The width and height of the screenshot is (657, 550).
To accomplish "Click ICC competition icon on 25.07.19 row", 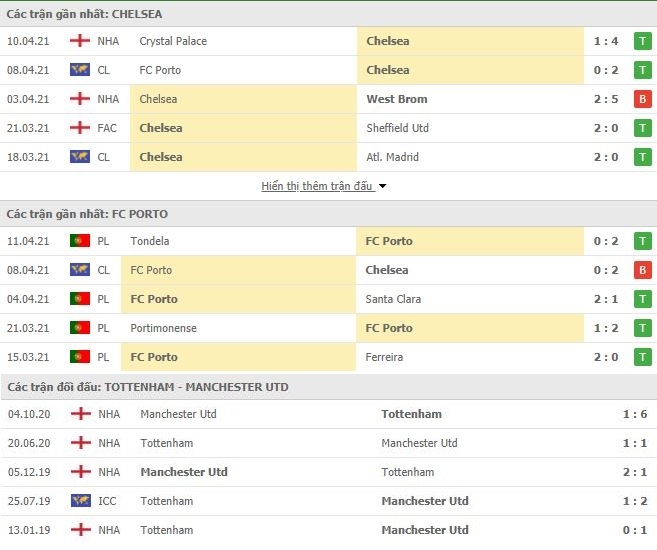I will coord(80,501).
